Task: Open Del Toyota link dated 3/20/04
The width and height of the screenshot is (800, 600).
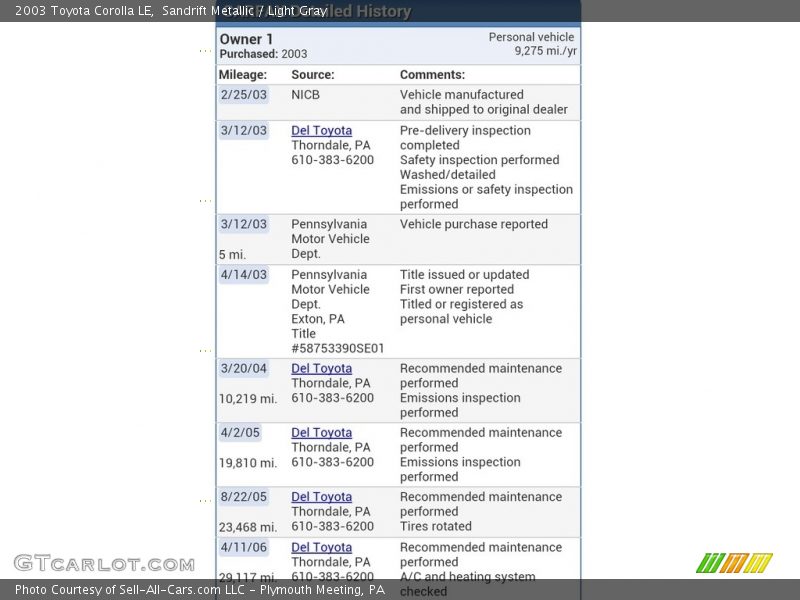Action: click(x=321, y=368)
